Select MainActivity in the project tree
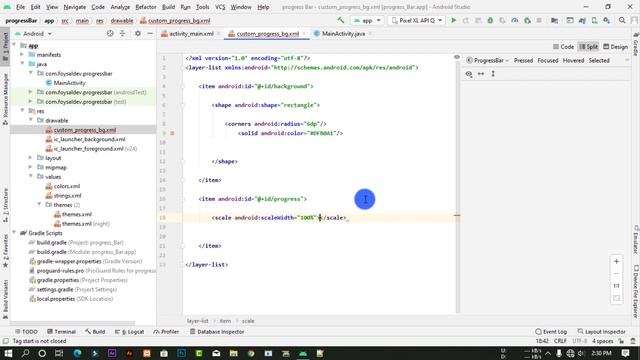The height and width of the screenshot is (360, 640). point(69,83)
